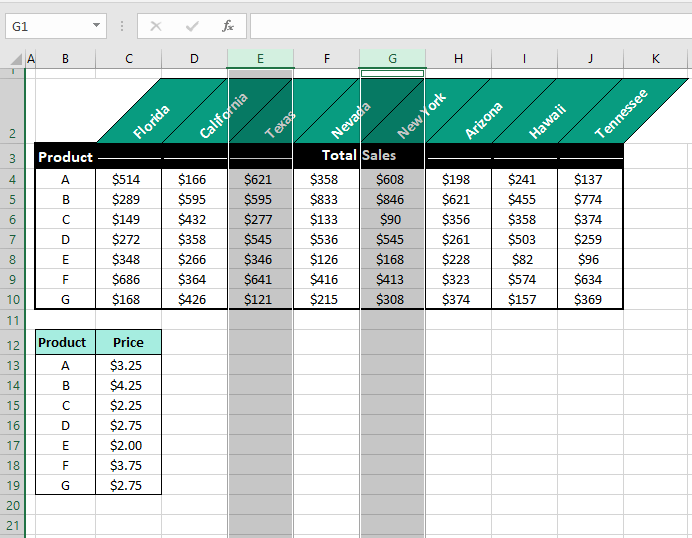Click the Florida slanted header cell
The height and width of the screenshot is (538, 692).
point(150,122)
